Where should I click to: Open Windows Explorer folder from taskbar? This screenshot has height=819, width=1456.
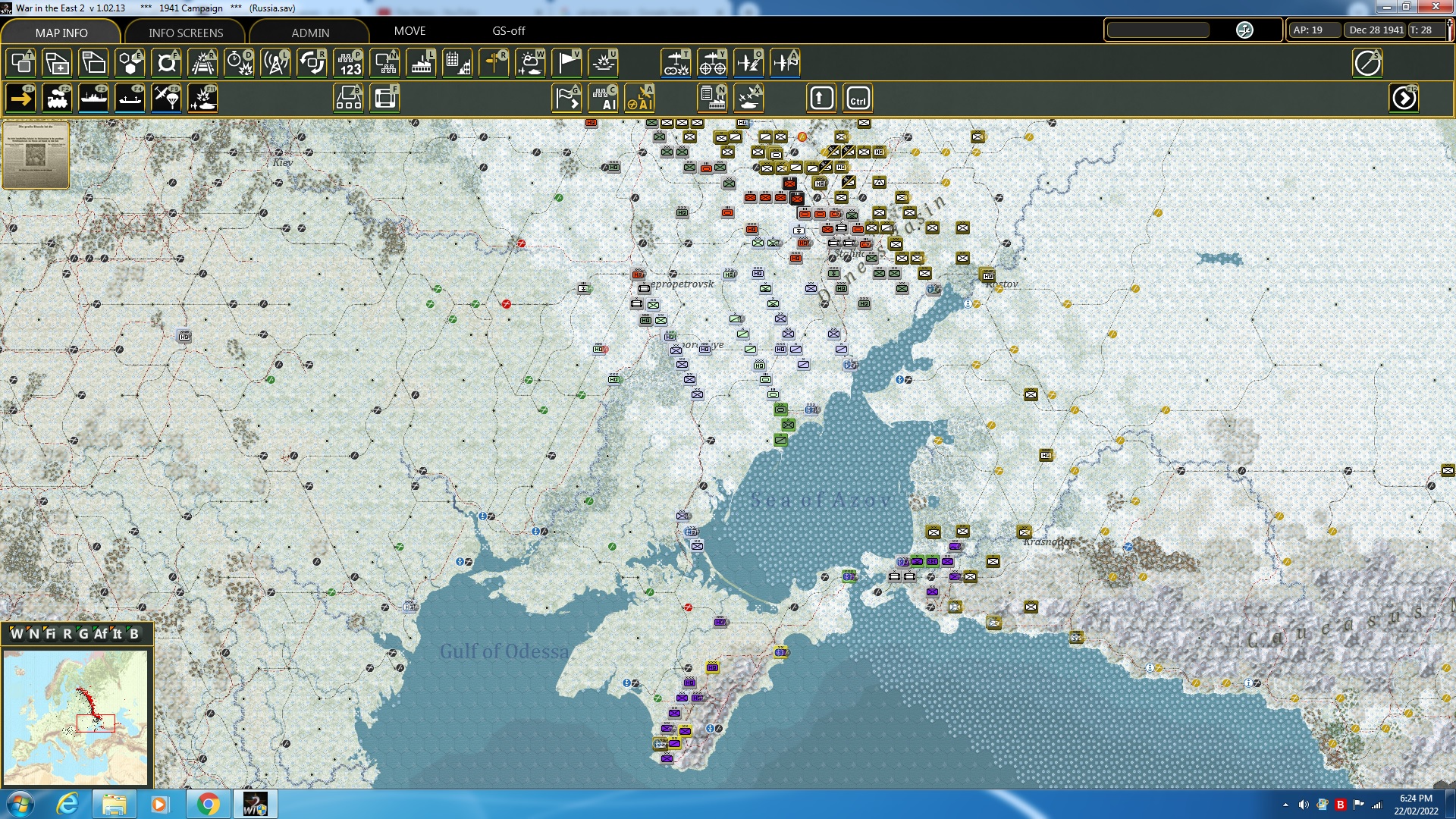pos(114,804)
